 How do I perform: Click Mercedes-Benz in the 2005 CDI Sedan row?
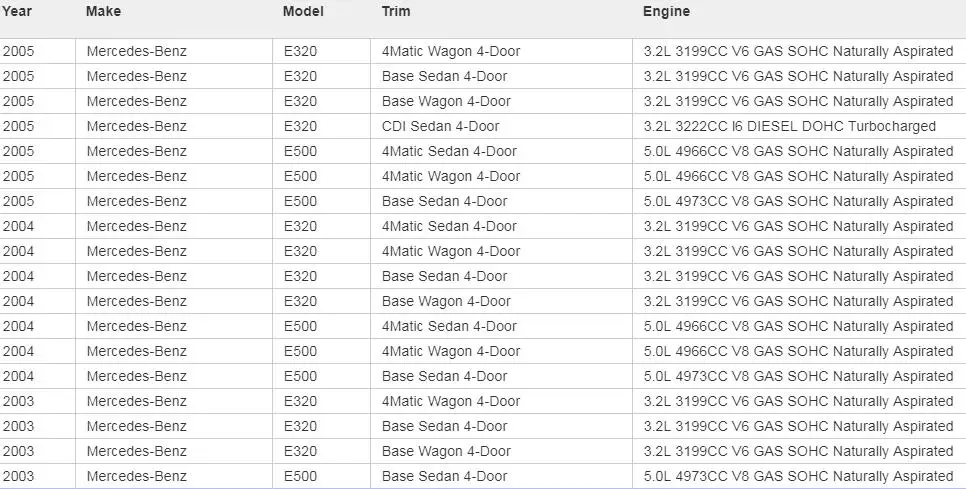coord(137,126)
